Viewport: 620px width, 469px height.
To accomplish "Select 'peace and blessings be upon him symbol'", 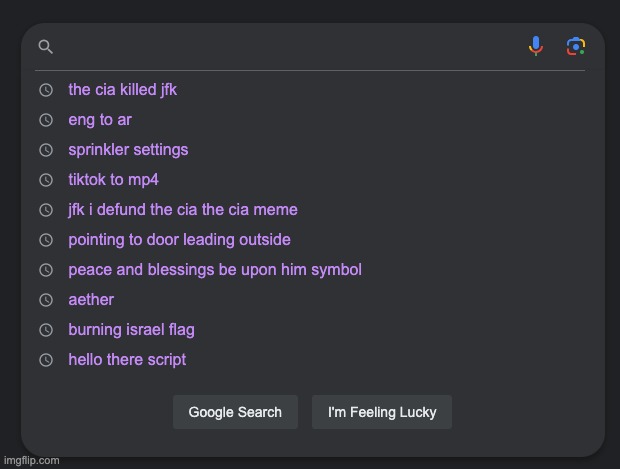I will coord(214,270).
